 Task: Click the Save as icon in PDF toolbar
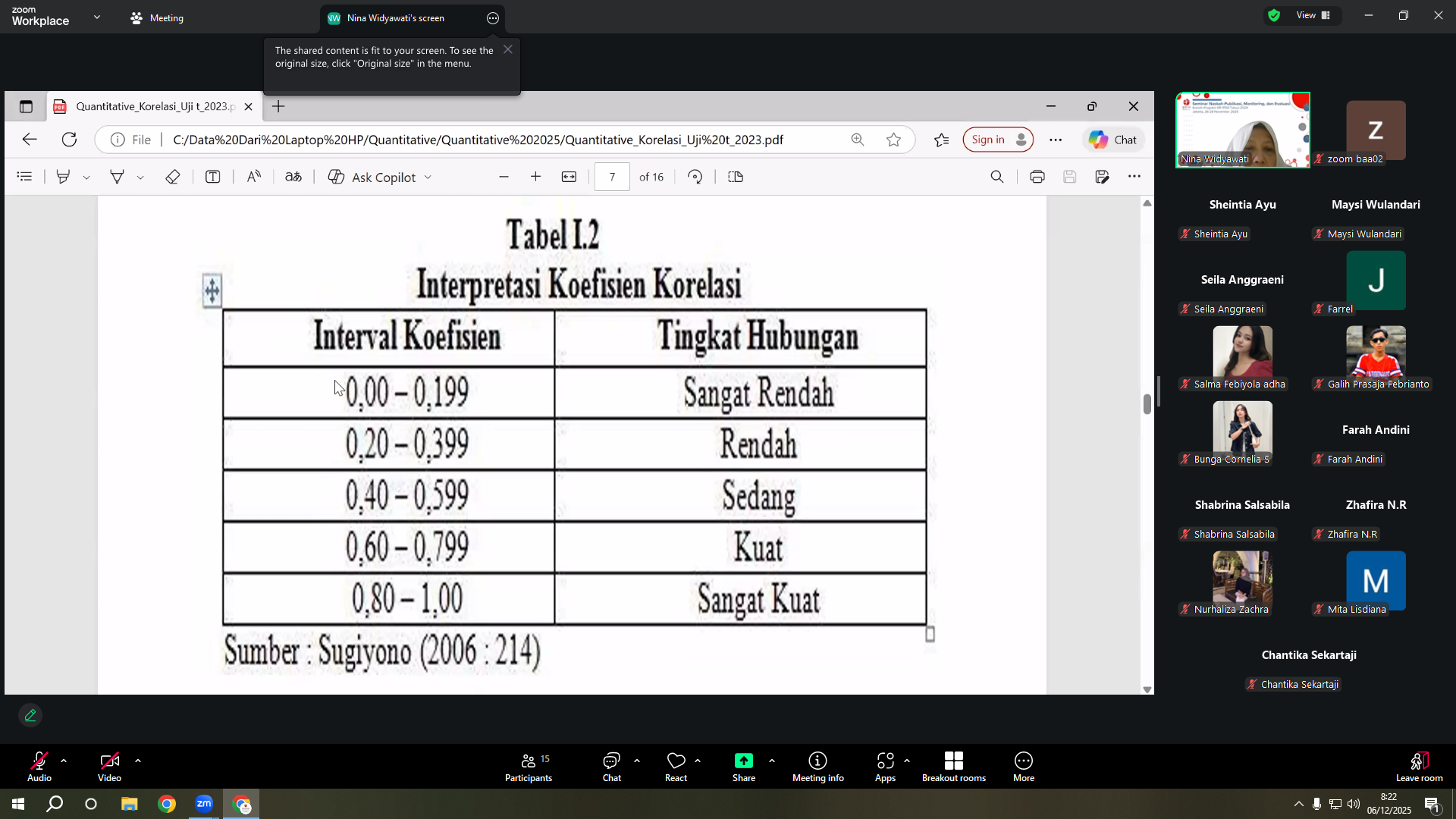coord(1103,177)
